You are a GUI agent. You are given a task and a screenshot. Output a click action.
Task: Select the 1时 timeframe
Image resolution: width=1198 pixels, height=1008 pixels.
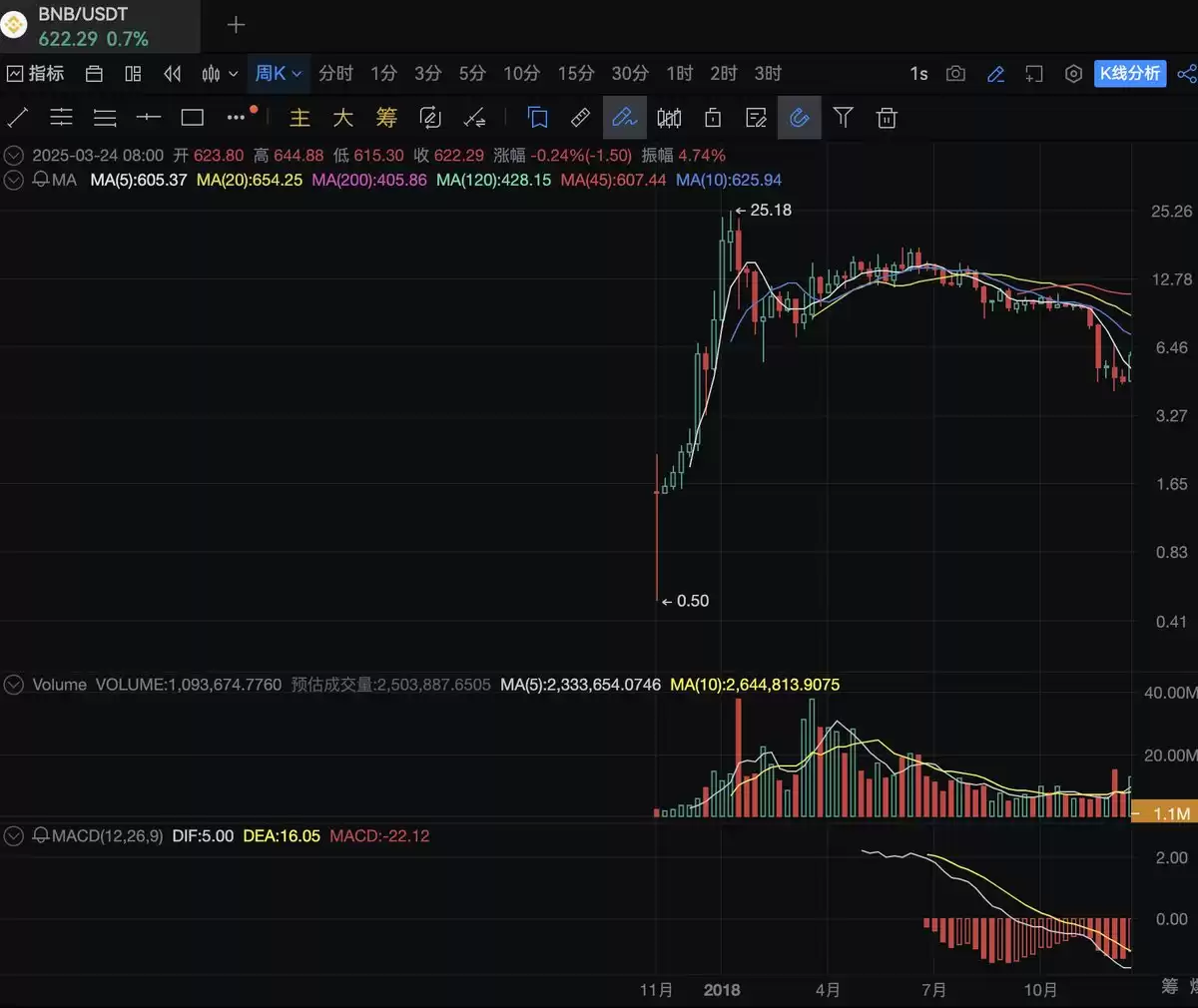[679, 74]
